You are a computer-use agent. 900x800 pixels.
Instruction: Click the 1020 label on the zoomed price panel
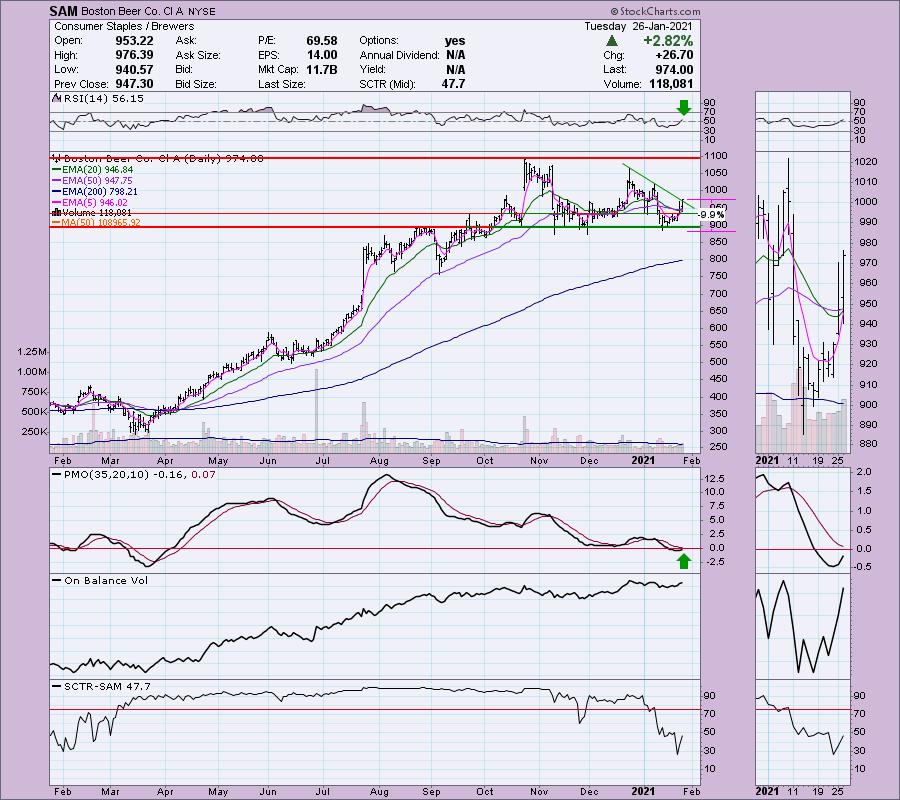click(x=865, y=162)
